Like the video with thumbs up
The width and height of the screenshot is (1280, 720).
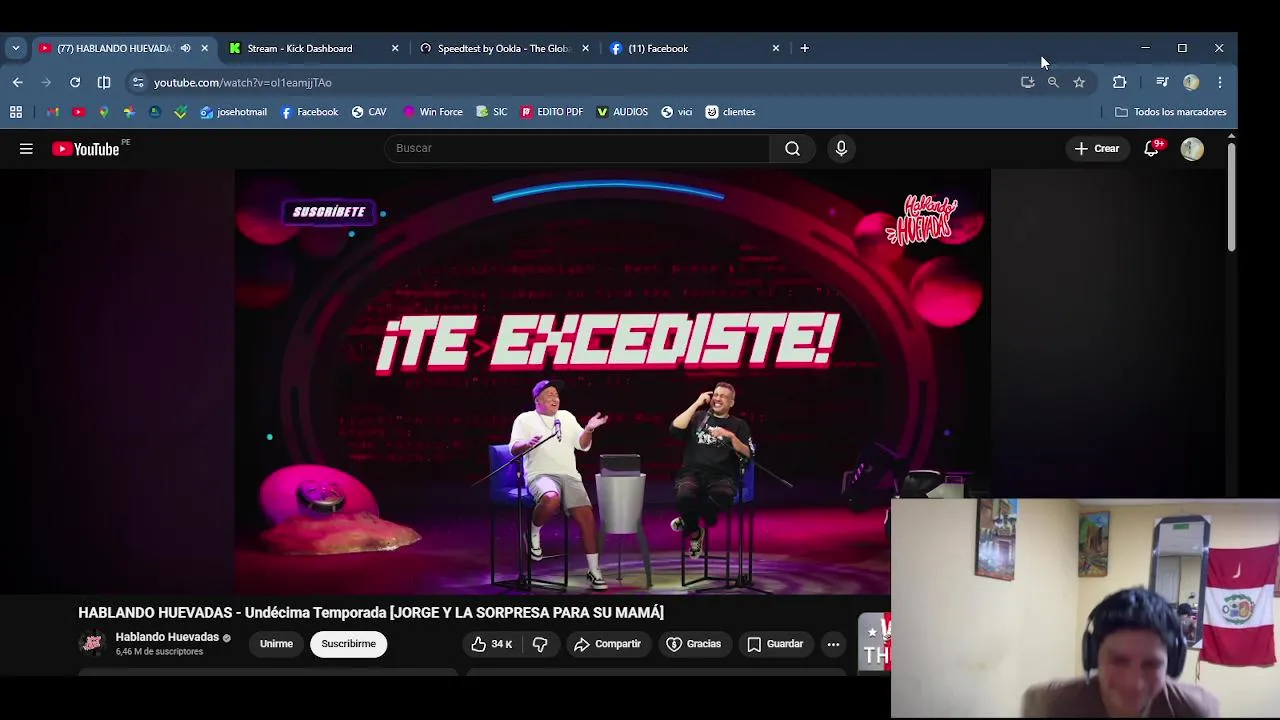(492, 644)
